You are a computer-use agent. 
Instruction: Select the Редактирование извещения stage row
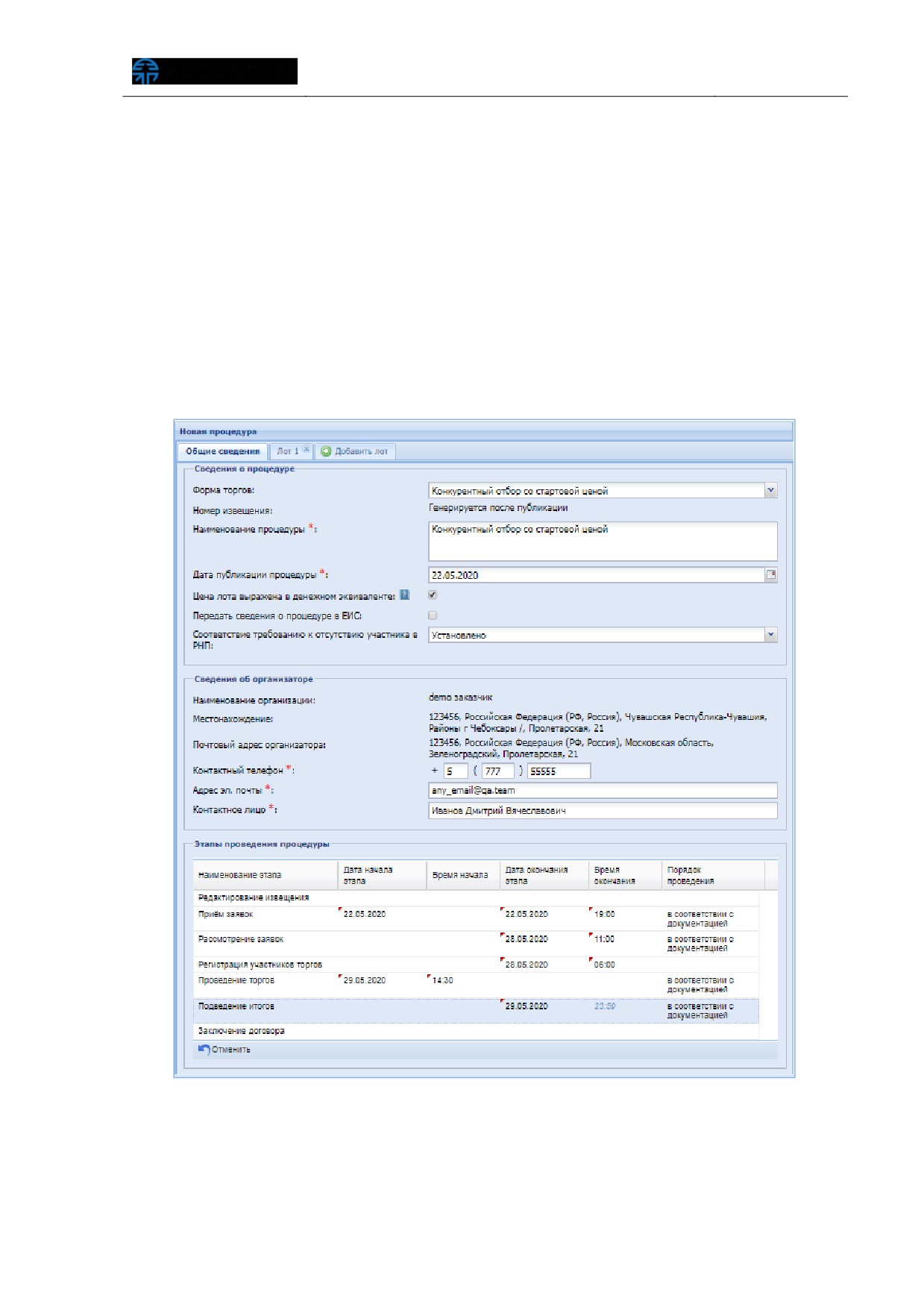pyautogui.click(x=476, y=897)
